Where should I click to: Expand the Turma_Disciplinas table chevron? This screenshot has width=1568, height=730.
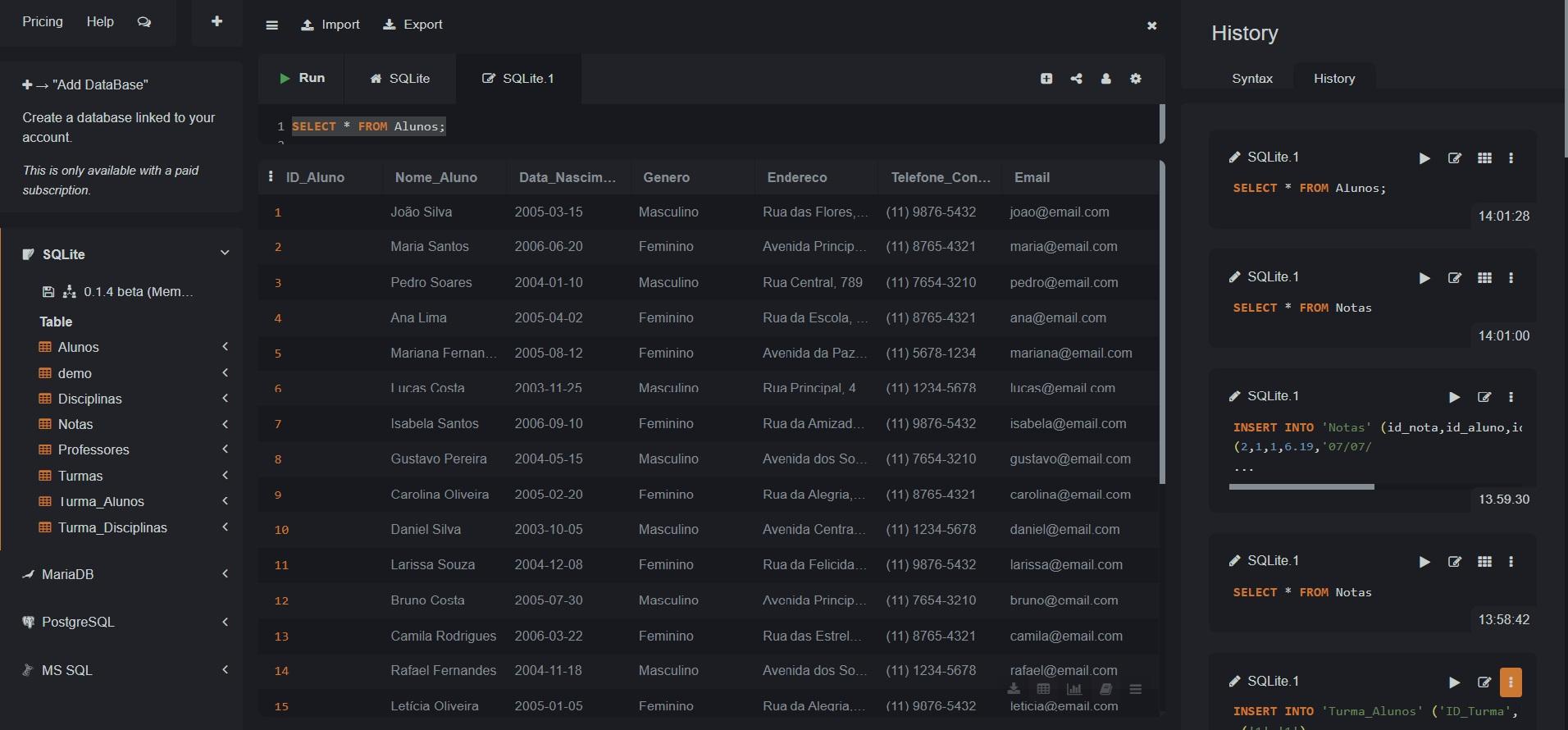click(225, 527)
